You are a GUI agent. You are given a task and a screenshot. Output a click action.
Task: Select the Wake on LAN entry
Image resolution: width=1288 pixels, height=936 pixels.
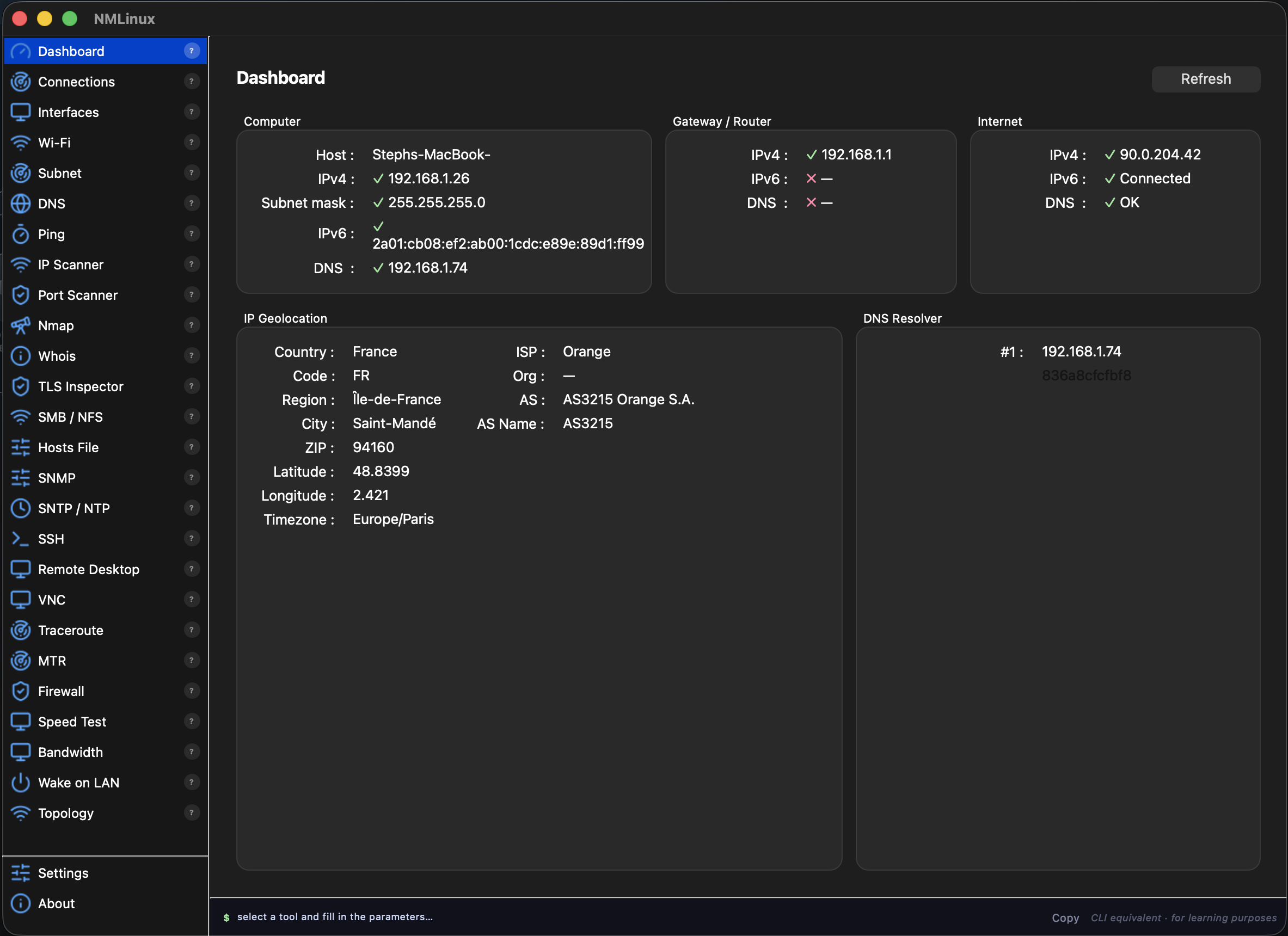(x=78, y=783)
